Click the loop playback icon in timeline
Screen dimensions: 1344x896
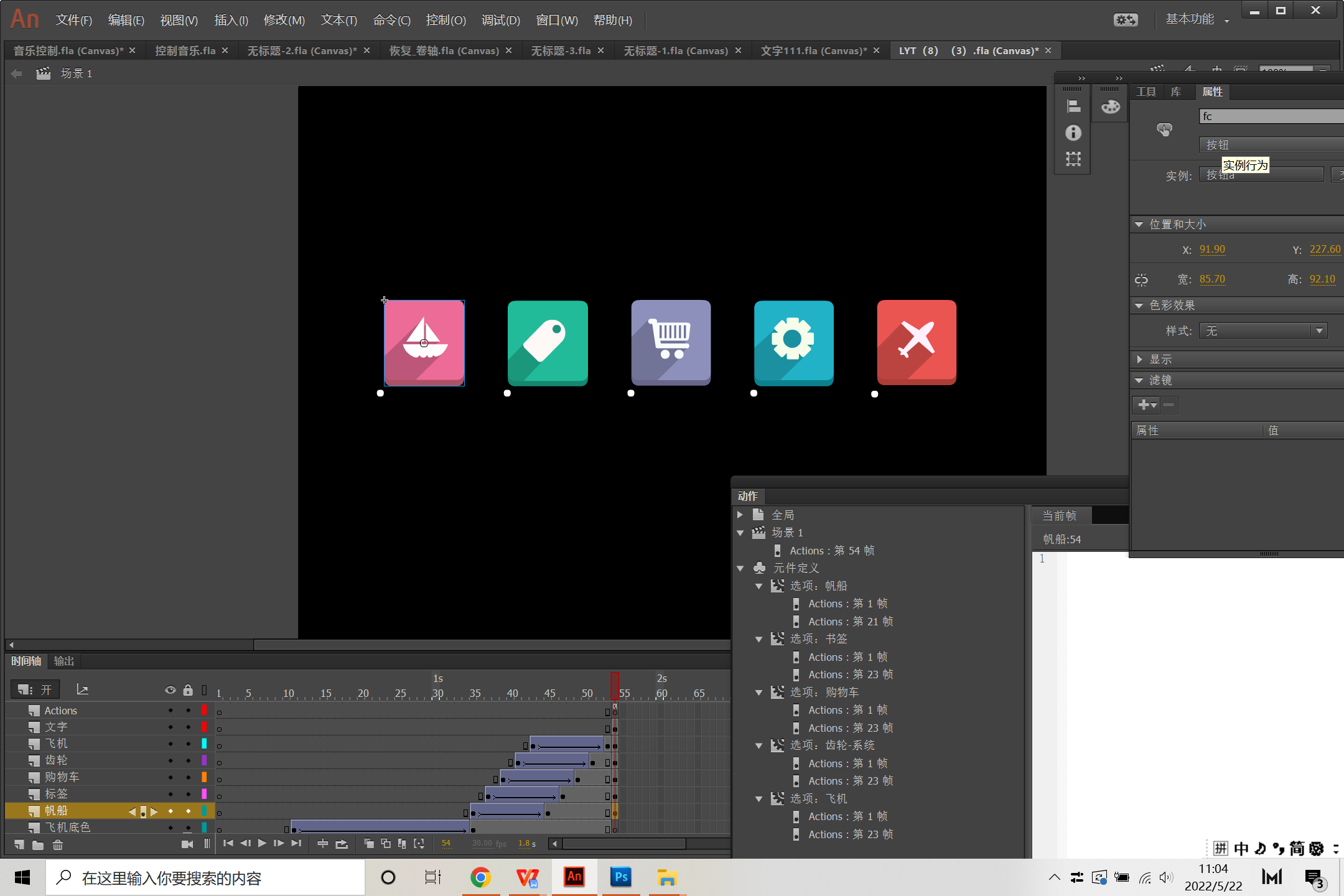pos(342,844)
